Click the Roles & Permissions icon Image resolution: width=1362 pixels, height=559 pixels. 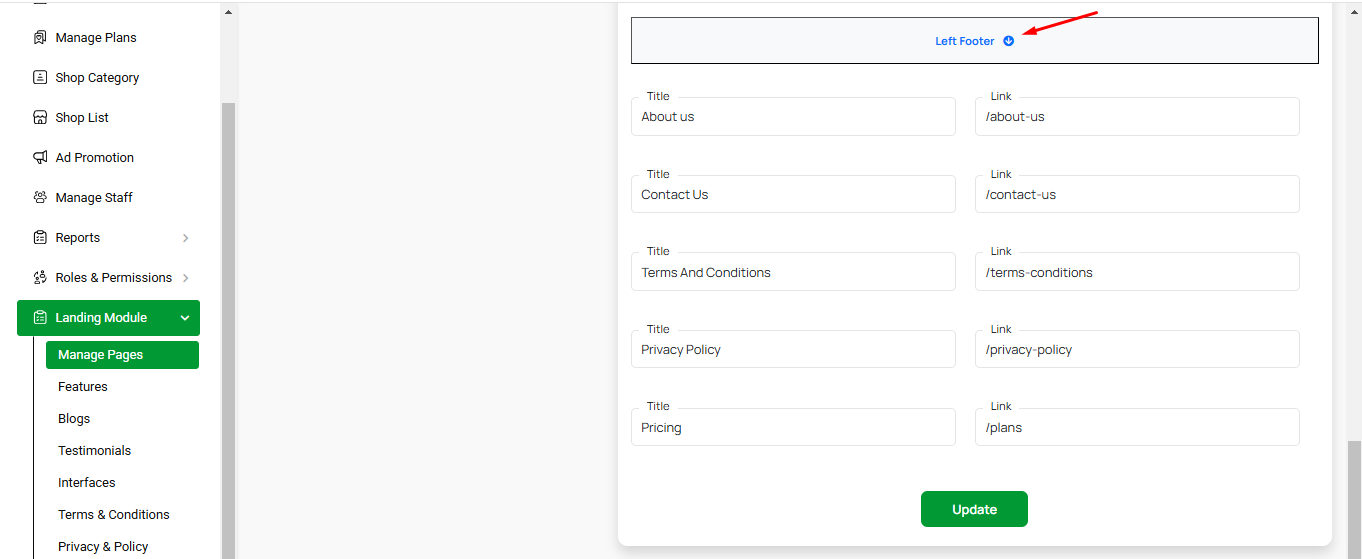40,278
